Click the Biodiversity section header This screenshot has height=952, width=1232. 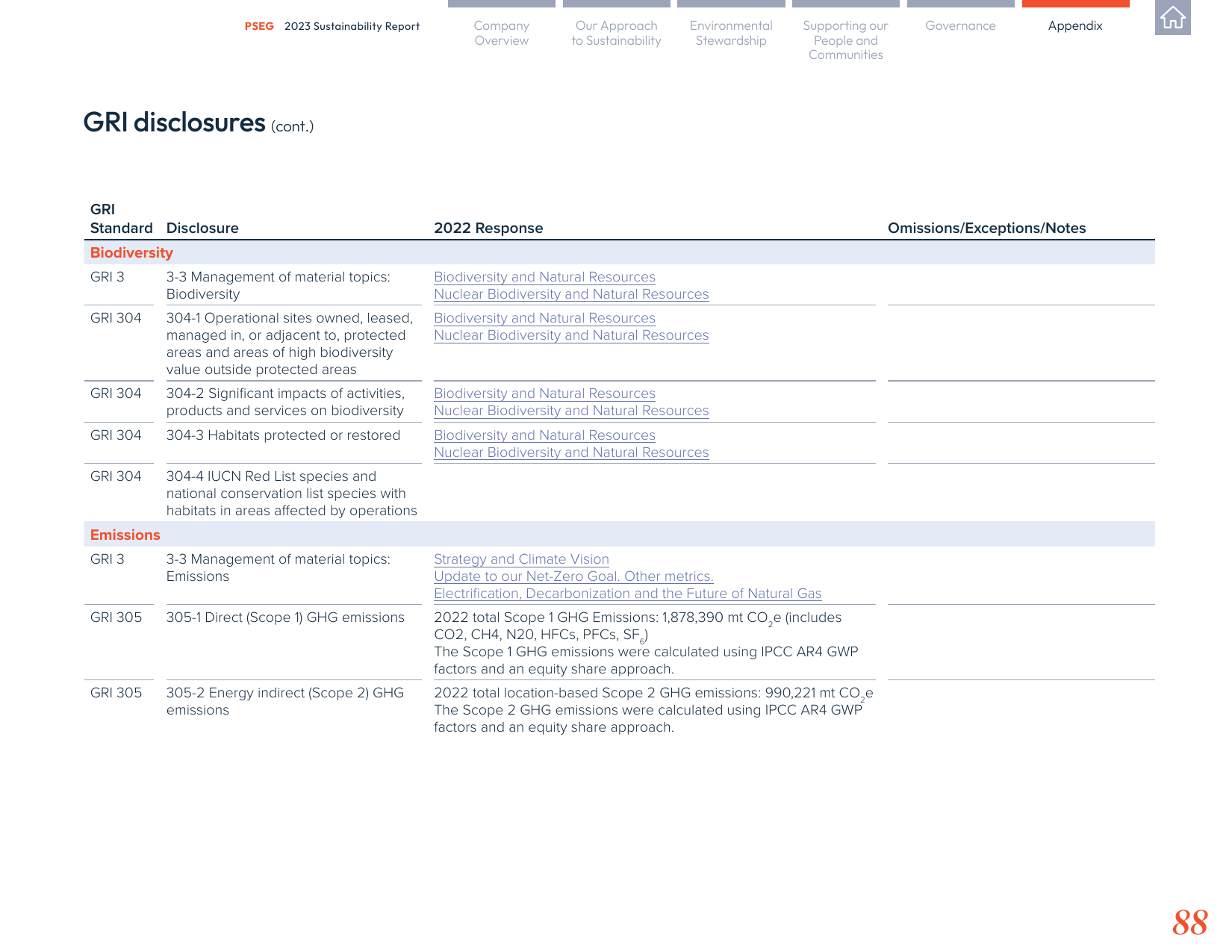tap(131, 252)
